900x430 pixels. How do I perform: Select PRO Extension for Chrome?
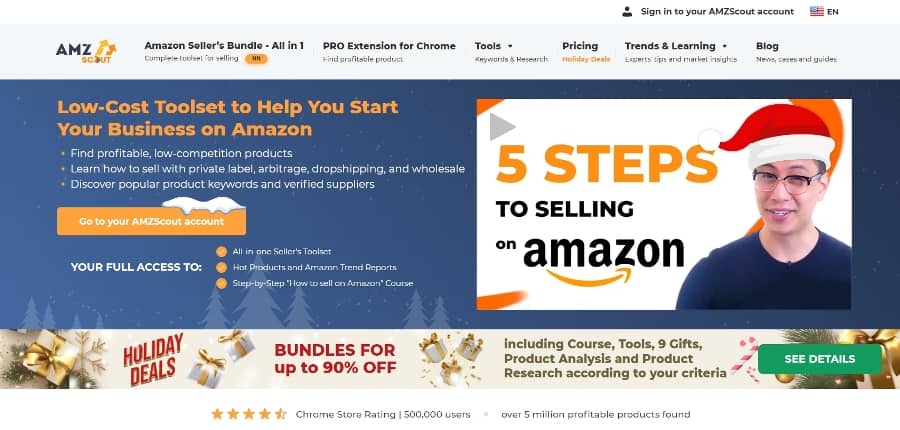(x=389, y=46)
